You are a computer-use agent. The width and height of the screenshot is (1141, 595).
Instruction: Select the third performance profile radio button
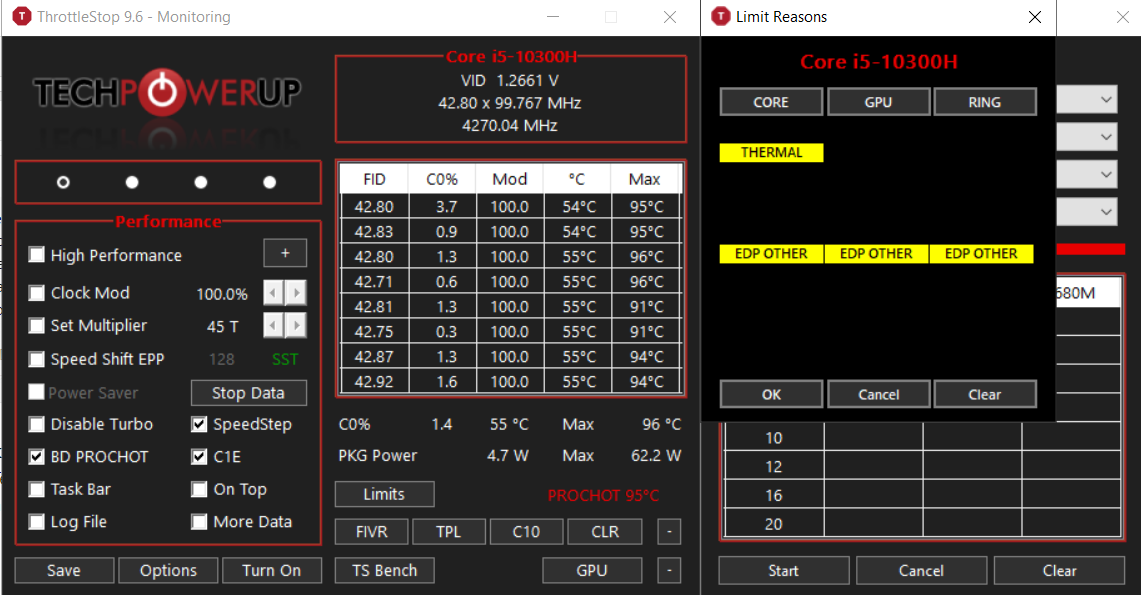point(201,182)
